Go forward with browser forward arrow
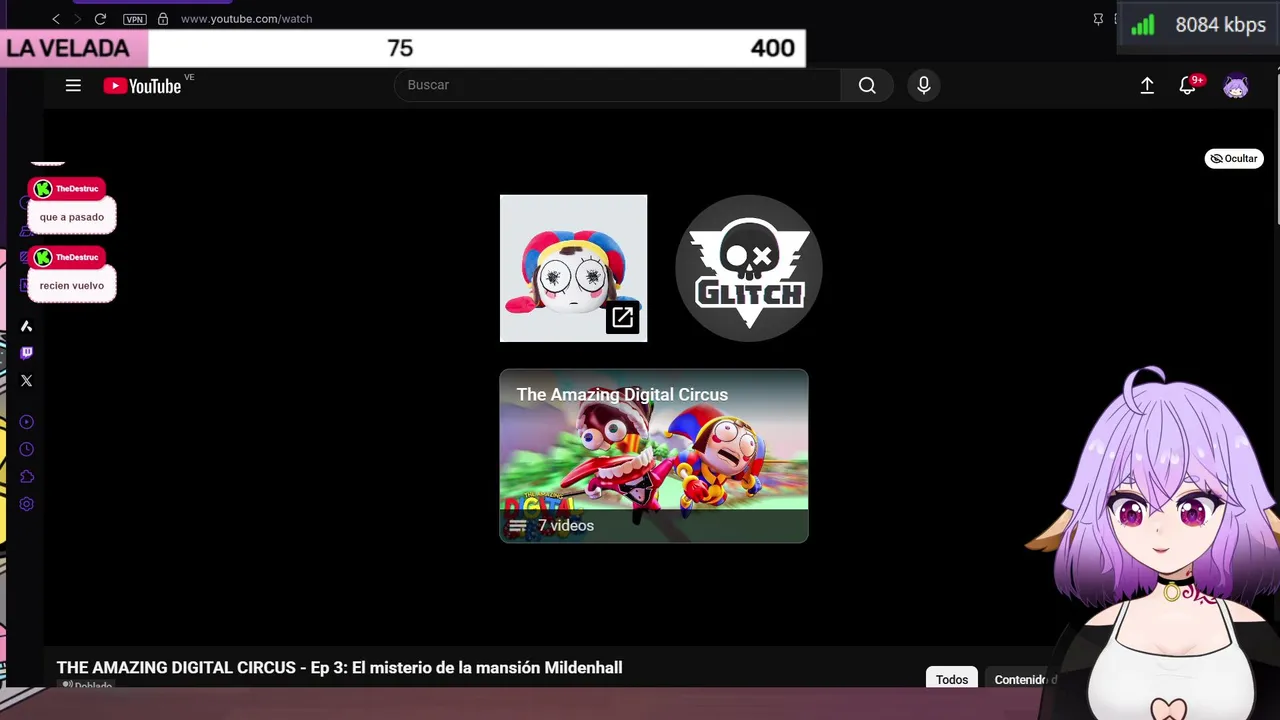The image size is (1280, 720). tap(78, 19)
